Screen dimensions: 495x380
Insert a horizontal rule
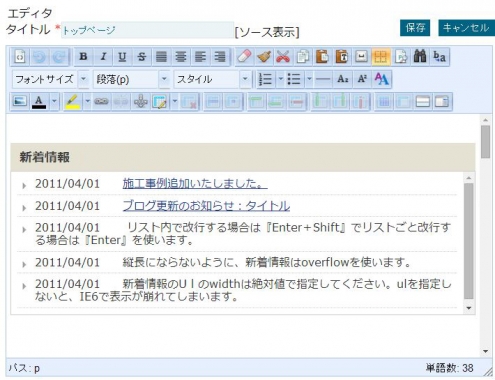(323, 79)
